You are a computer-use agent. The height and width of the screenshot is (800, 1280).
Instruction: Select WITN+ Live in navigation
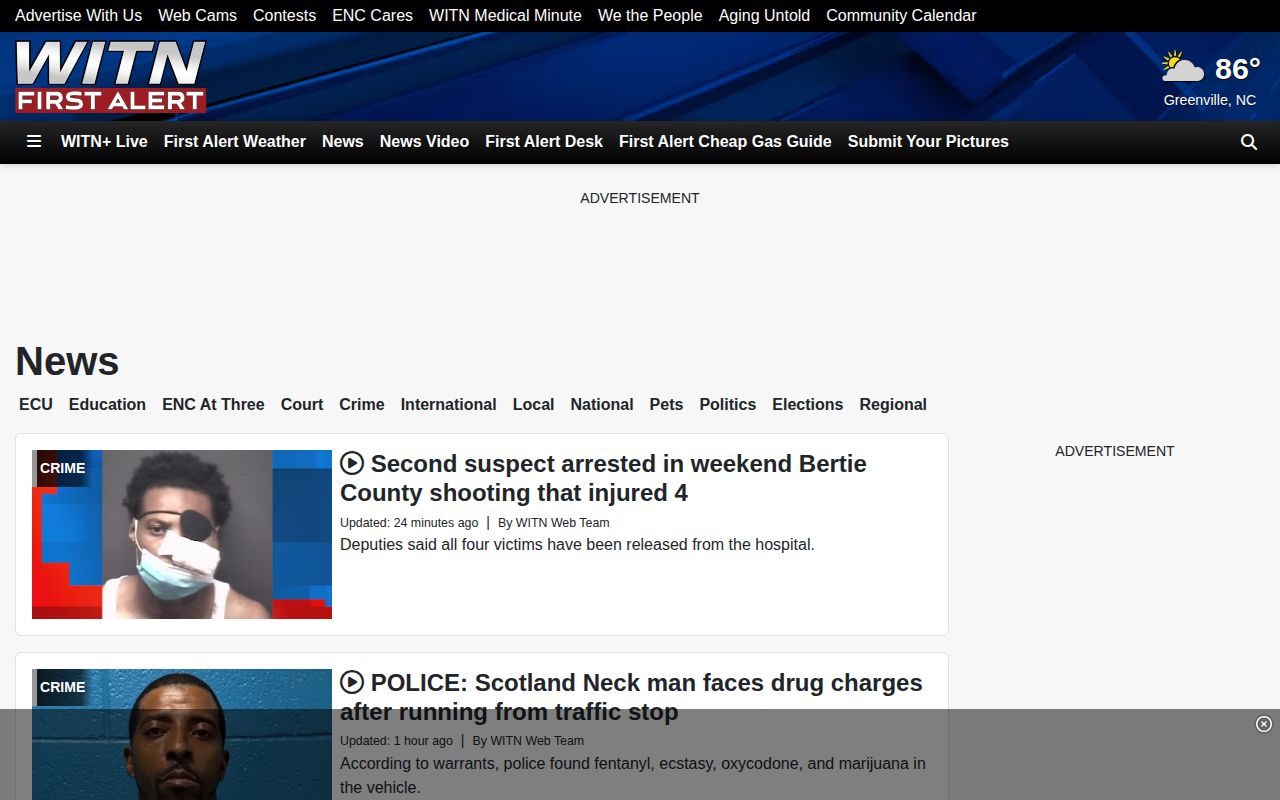pyautogui.click(x=104, y=142)
